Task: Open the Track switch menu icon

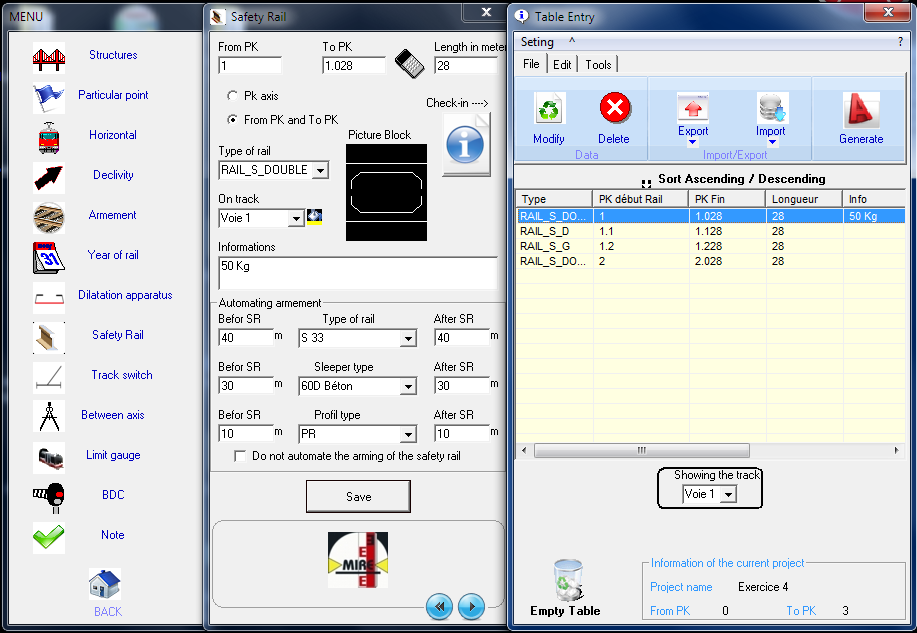Action: 48,376
